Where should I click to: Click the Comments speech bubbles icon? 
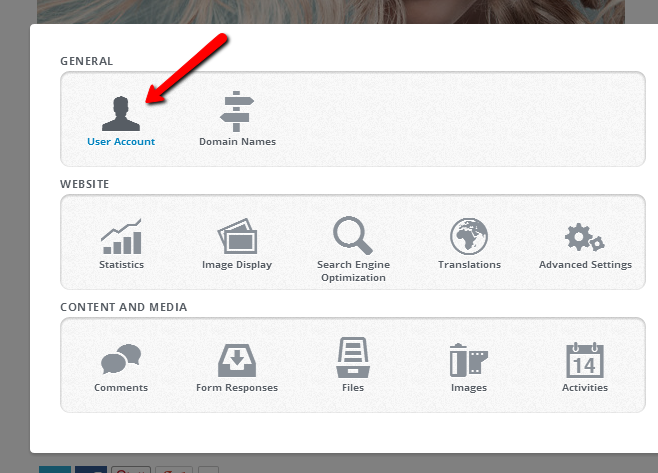(x=121, y=360)
